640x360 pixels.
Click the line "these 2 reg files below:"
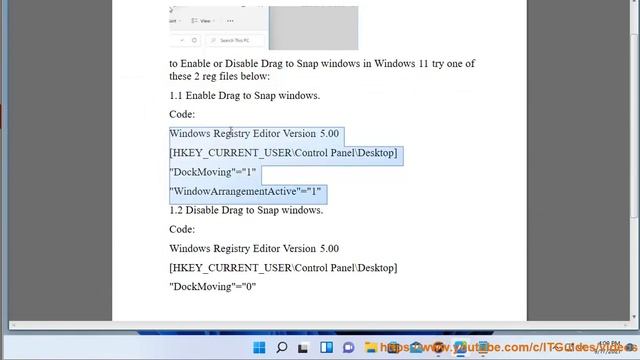point(220,76)
